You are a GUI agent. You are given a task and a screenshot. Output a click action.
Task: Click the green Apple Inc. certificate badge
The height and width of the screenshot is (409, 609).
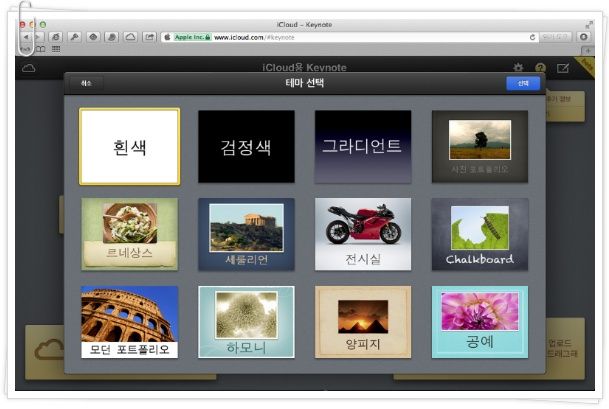point(192,37)
